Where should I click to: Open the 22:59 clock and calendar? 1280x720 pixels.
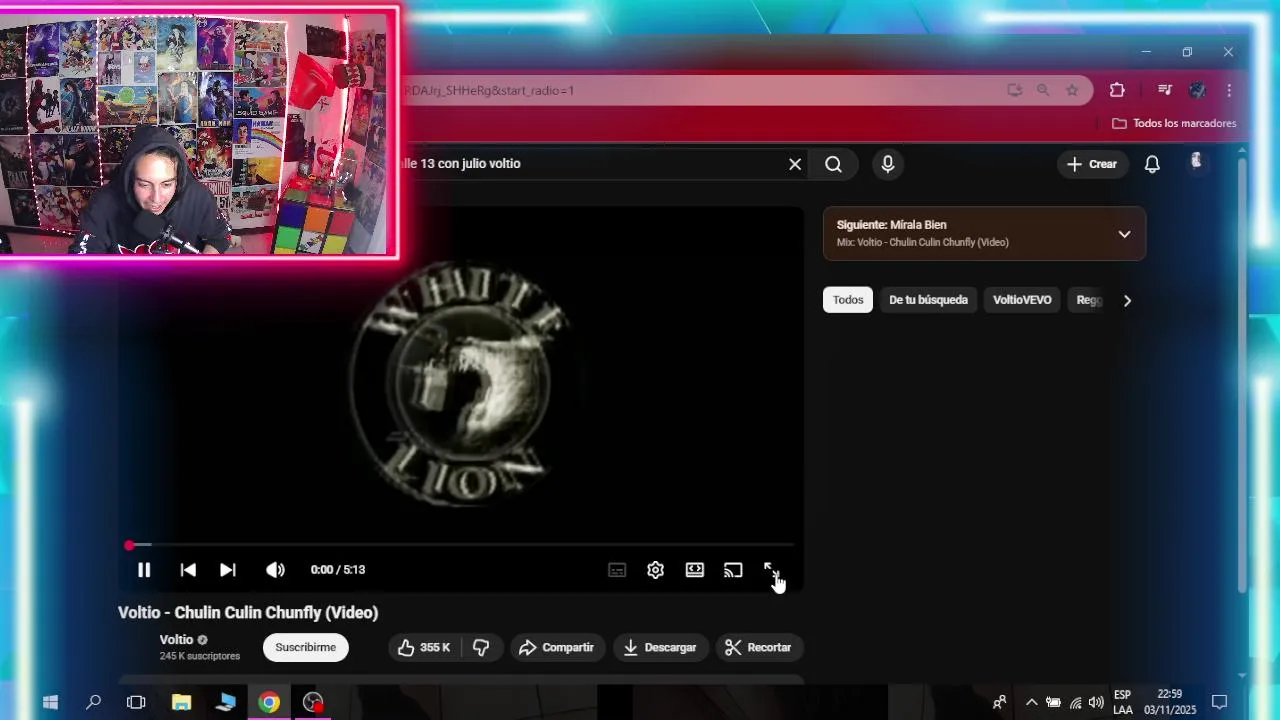click(x=1170, y=702)
